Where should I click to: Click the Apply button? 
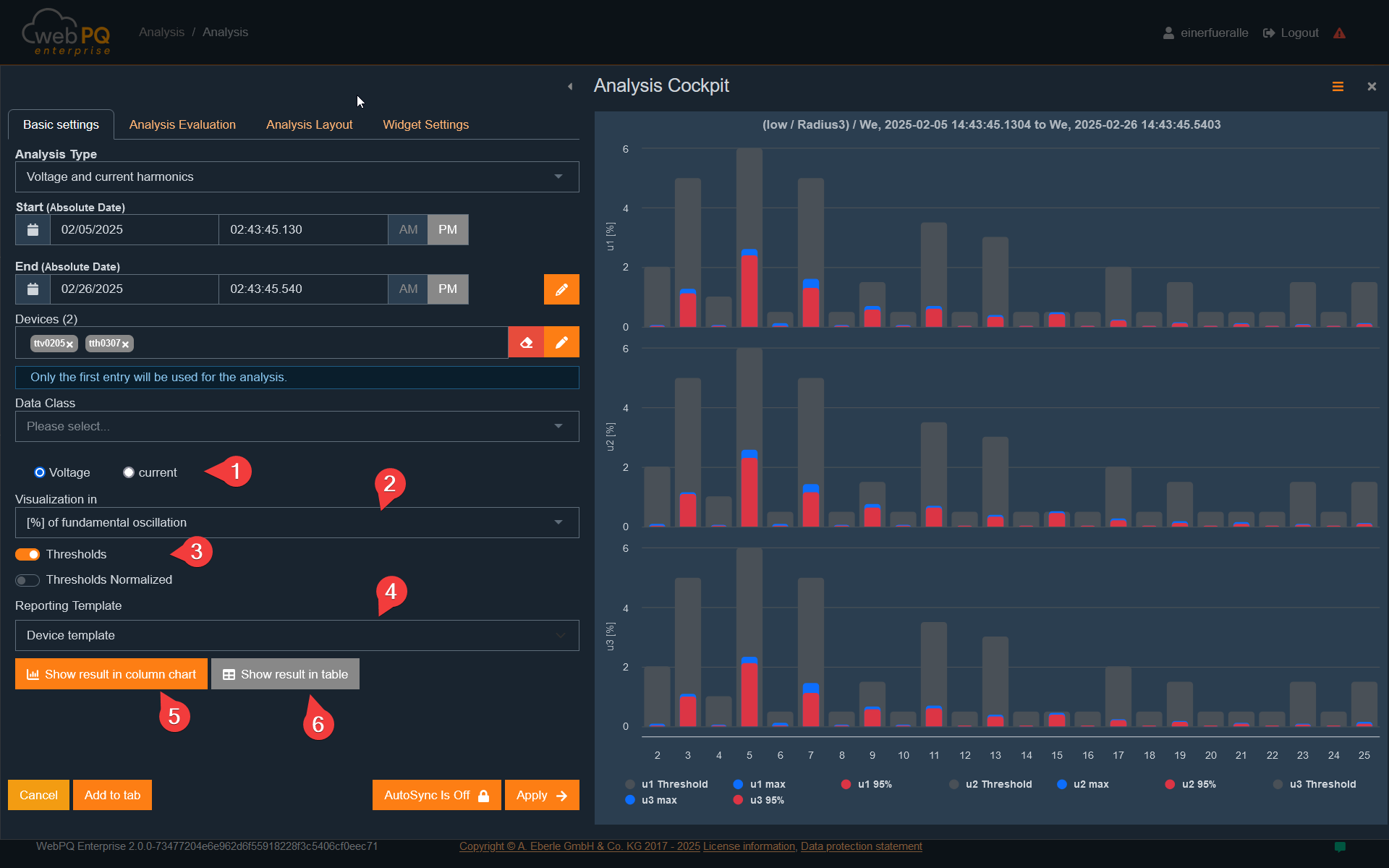click(541, 795)
